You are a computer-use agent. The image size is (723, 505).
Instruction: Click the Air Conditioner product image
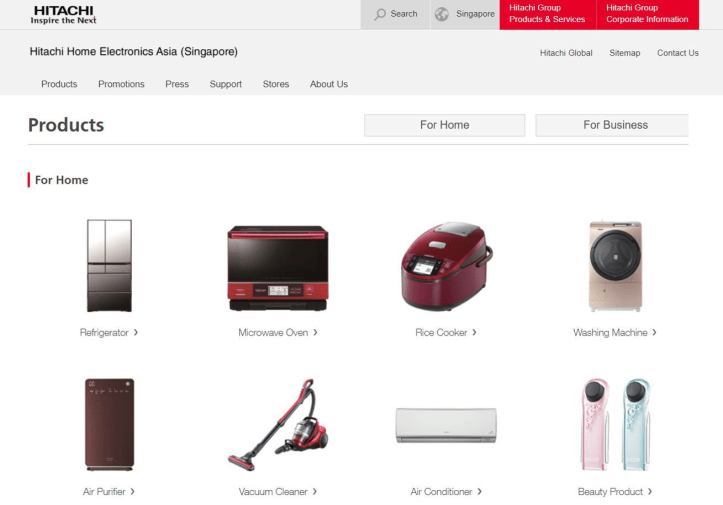[x=446, y=425]
